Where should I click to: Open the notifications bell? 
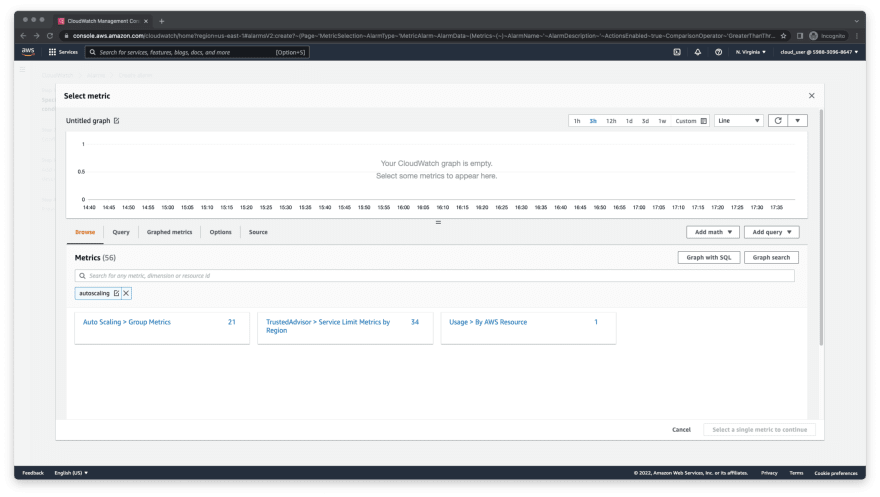tap(698, 52)
